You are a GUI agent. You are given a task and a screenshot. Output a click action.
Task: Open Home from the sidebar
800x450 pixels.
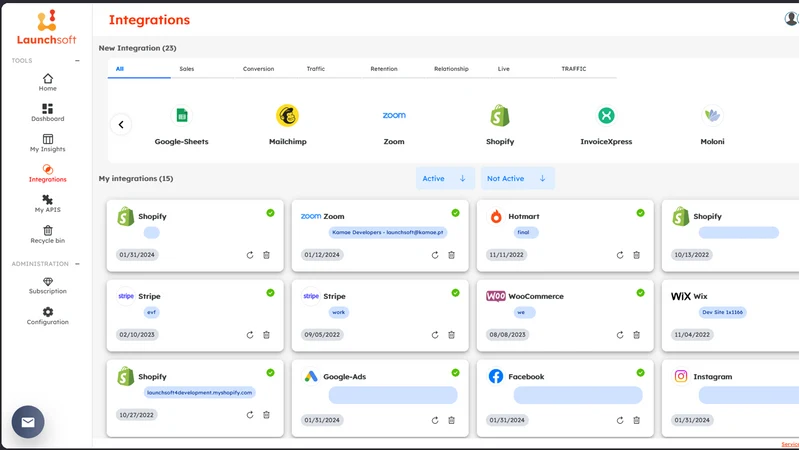(47, 82)
